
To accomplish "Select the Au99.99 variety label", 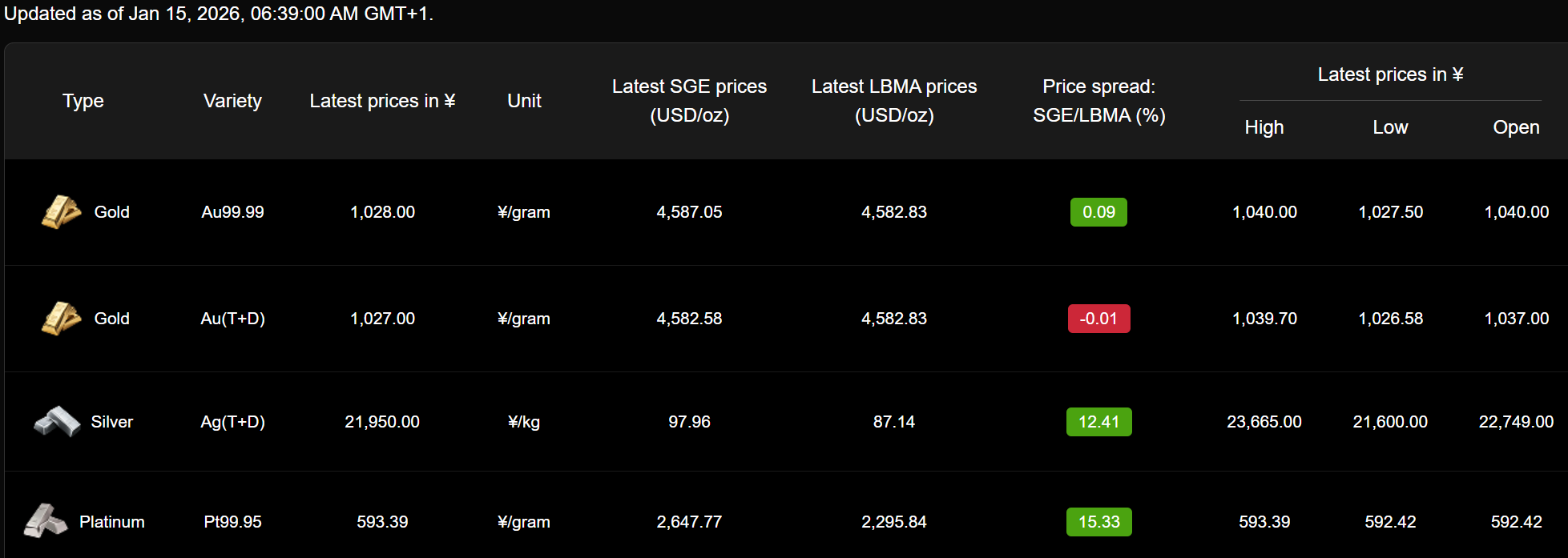I will click(232, 212).
